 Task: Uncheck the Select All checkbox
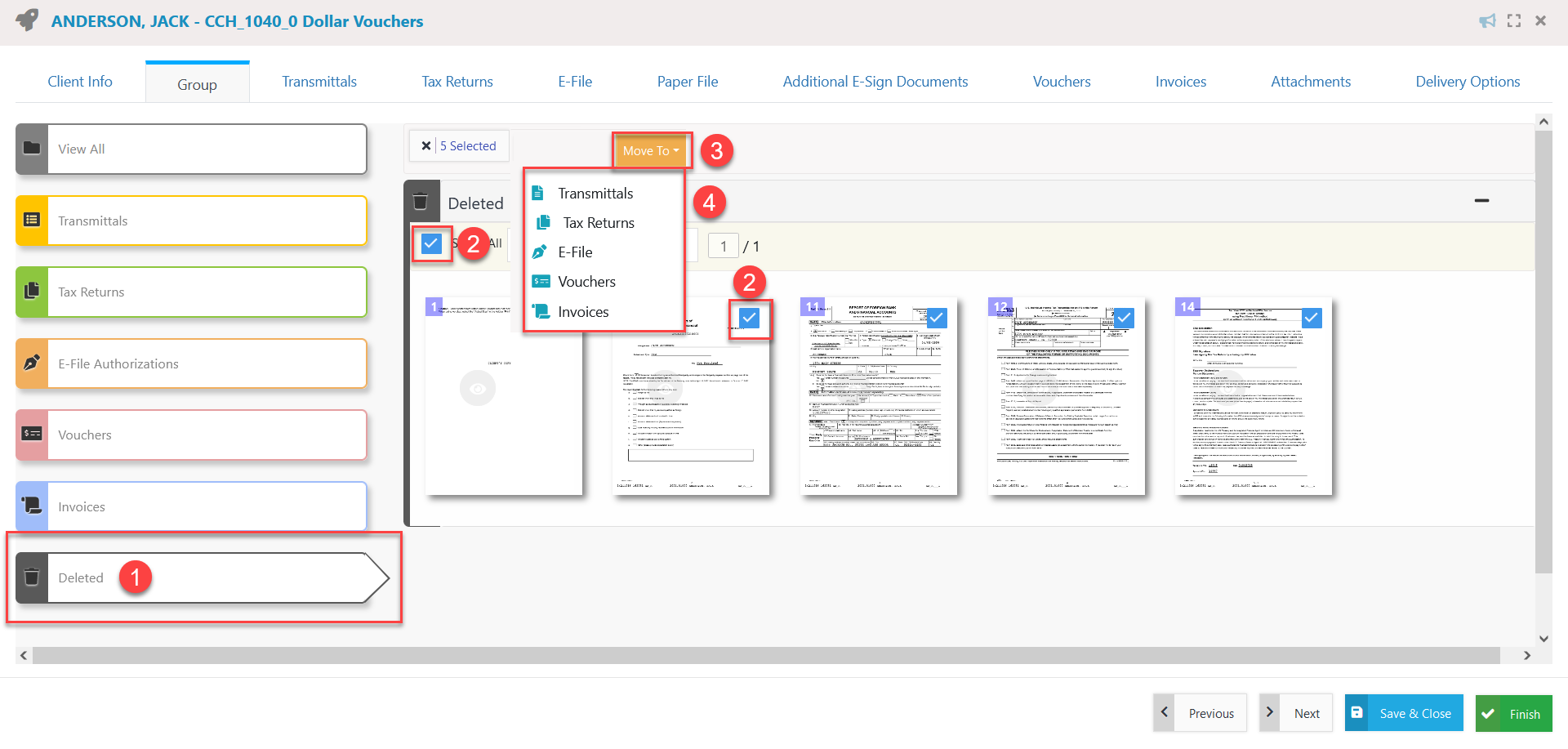point(431,243)
